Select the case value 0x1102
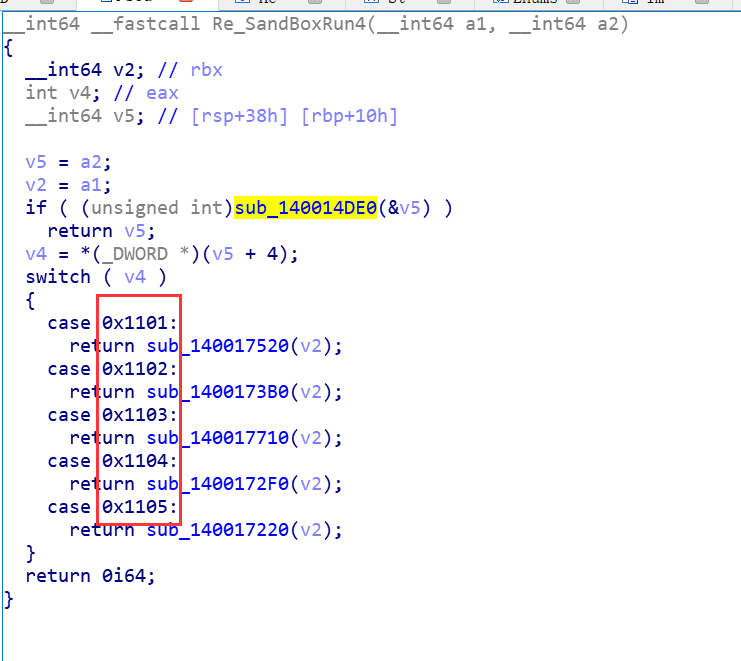This screenshot has width=741, height=661. (135, 369)
